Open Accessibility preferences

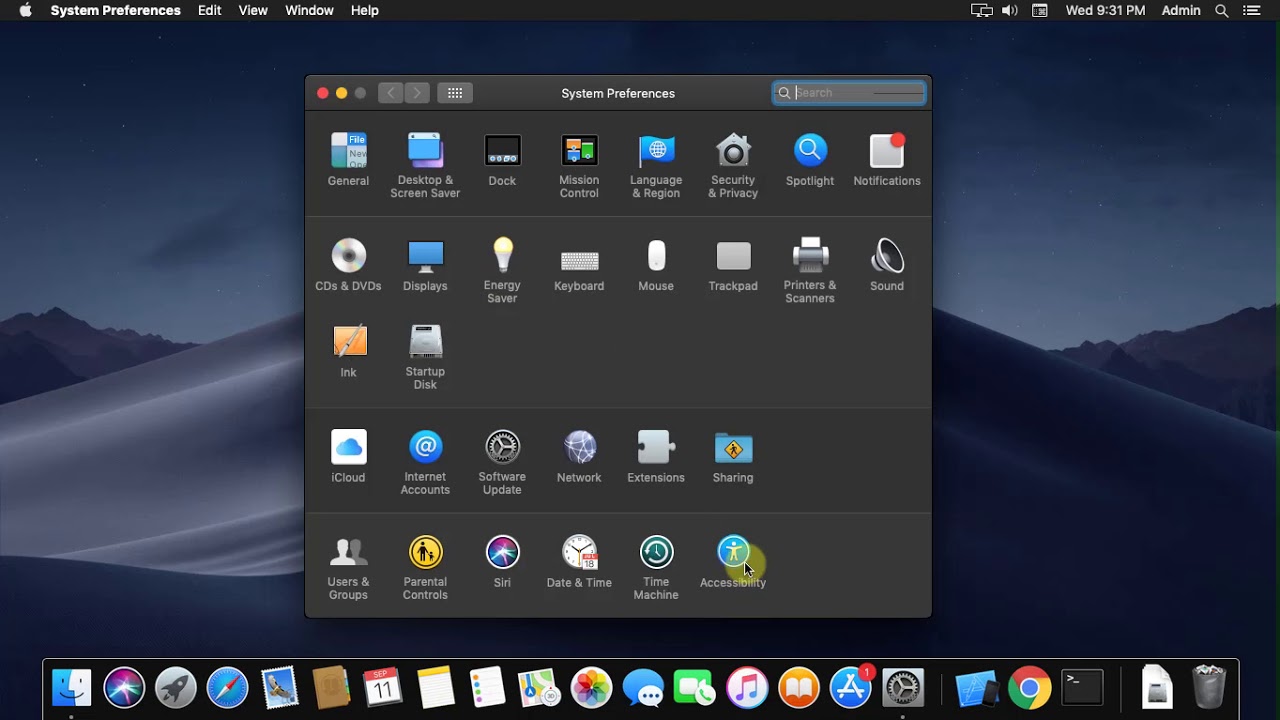pyautogui.click(x=733, y=562)
